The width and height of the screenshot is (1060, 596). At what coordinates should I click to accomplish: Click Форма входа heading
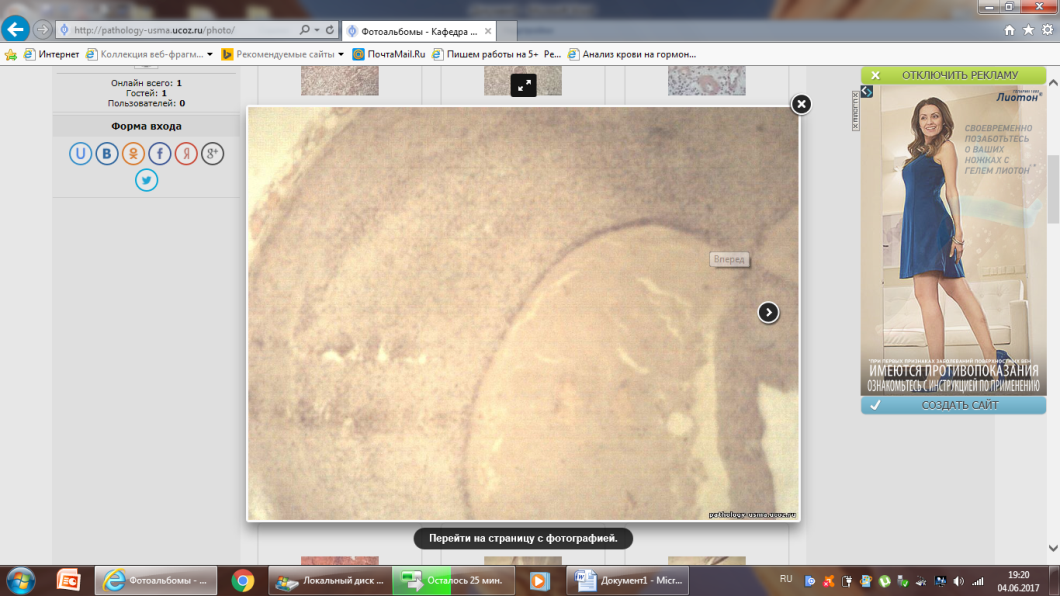(146, 126)
